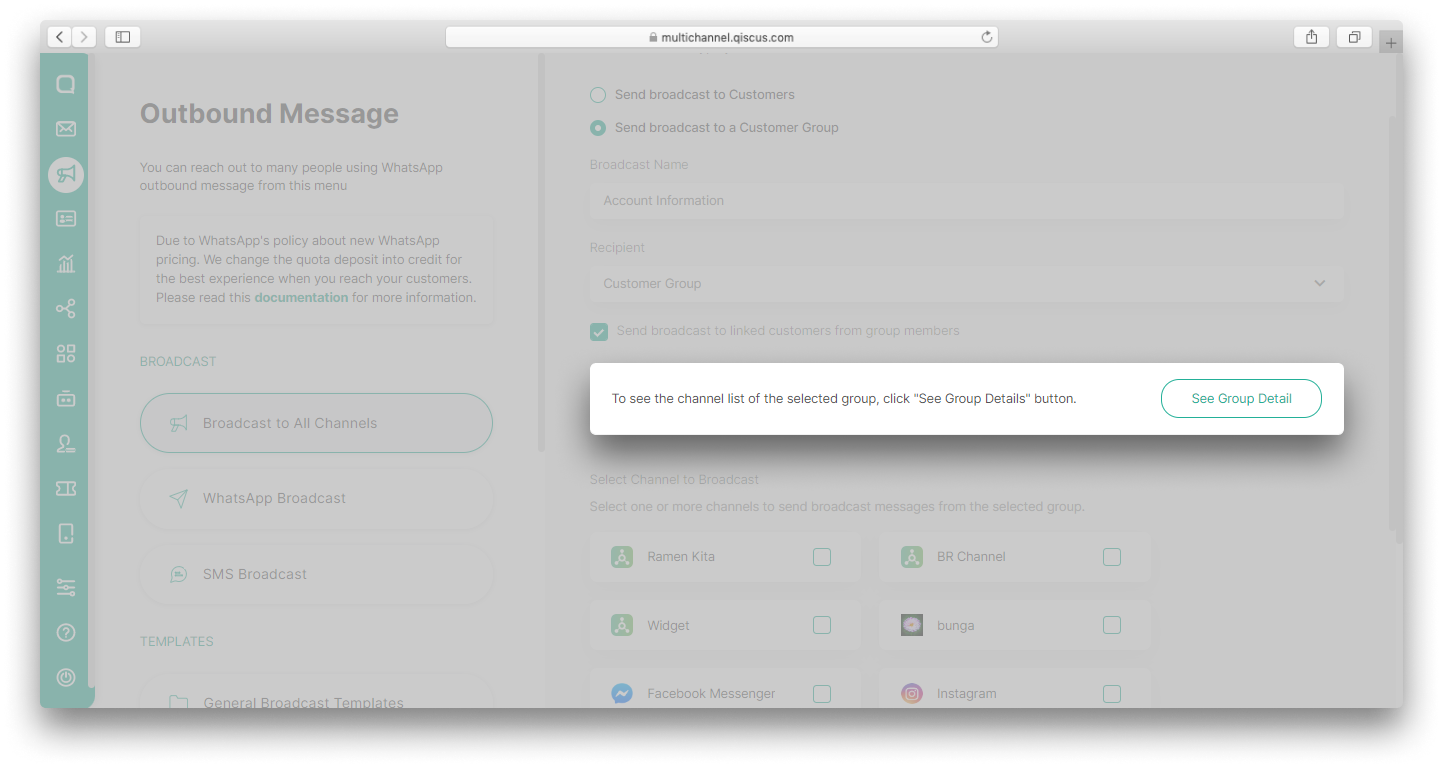Image resolution: width=1443 pixels, height=768 pixels.
Task: Go forward with the browser forward arrow
Action: tap(84, 37)
